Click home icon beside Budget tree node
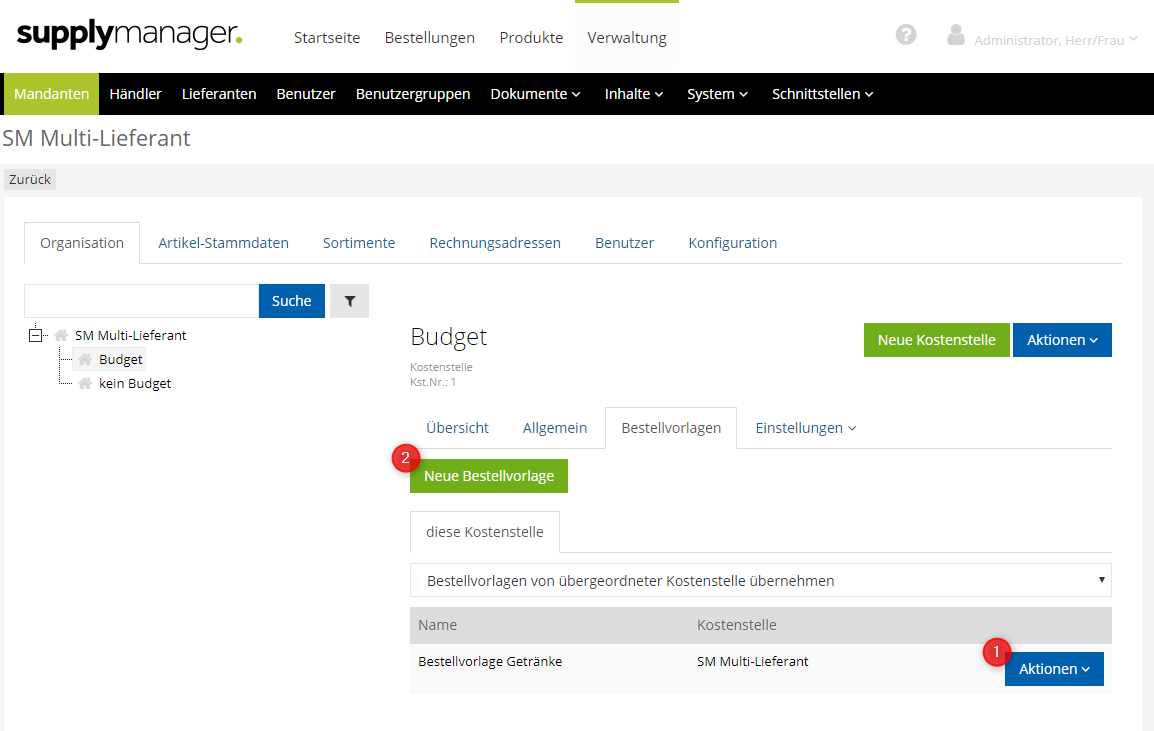This screenshot has height=731, width=1154. point(86,360)
